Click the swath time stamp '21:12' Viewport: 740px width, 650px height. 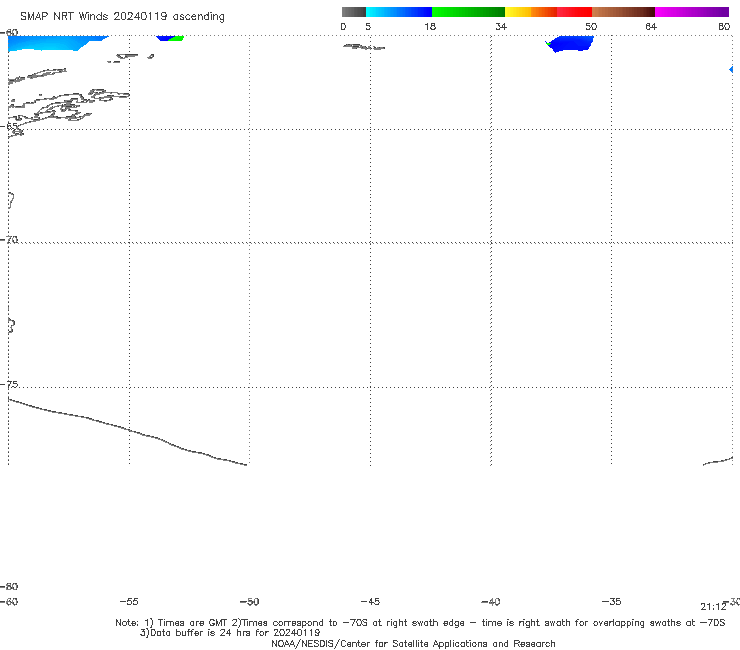[x=713, y=607]
